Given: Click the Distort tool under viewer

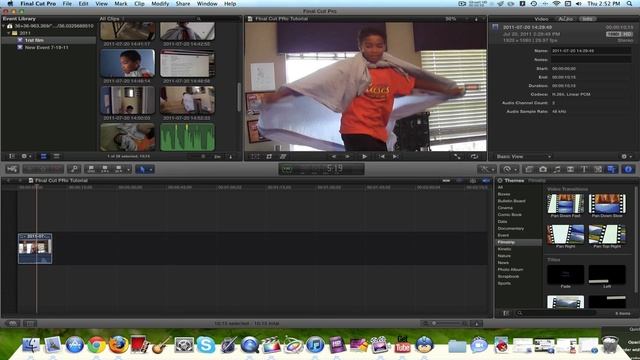Looking at the screenshot, I should (283, 156).
